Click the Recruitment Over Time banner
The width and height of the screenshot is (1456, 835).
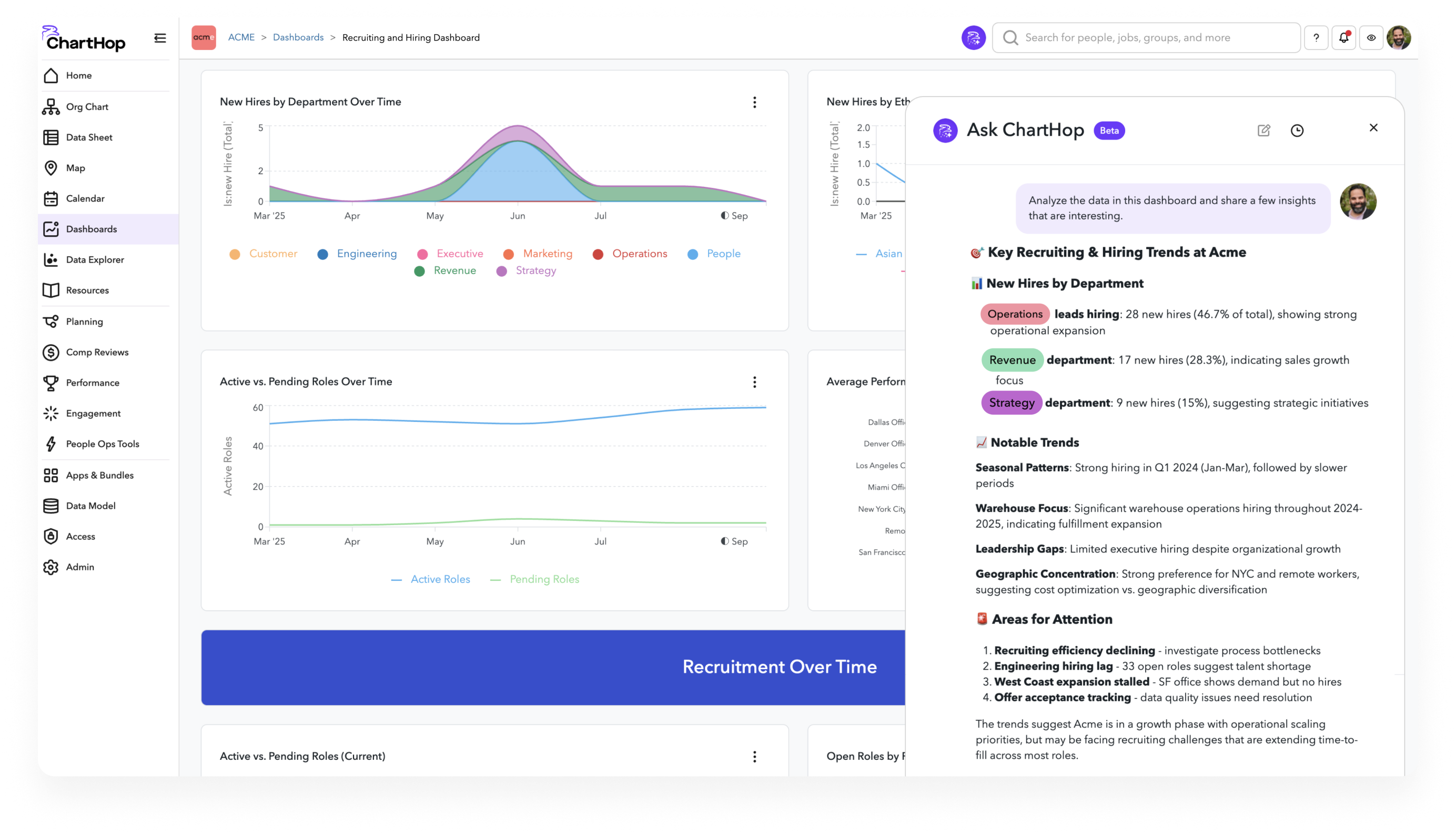pyautogui.click(x=553, y=668)
